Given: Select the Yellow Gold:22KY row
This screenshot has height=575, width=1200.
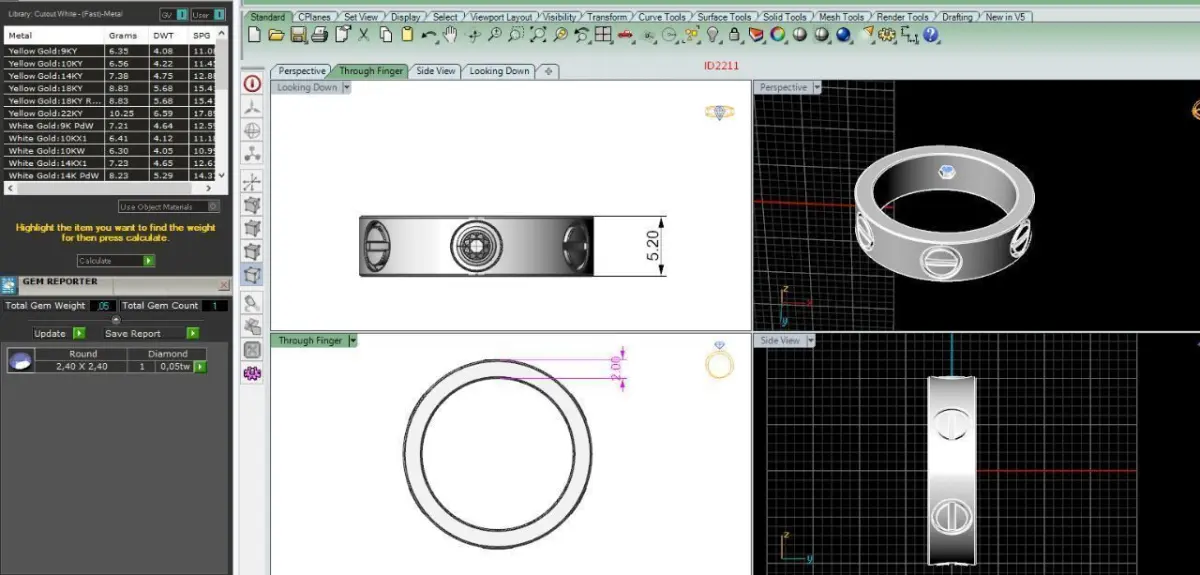Looking at the screenshot, I should click(x=110, y=113).
